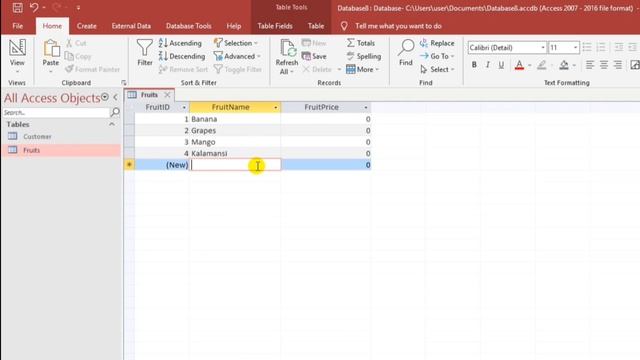Screen dimensions: 640x360
Task: Open the FruitID column filter arrow
Action: click(184, 107)
